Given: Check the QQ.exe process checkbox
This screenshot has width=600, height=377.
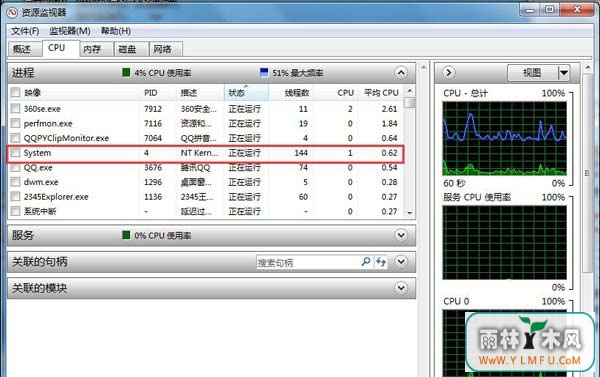Looking at the screenshot, I should (15, 167).
